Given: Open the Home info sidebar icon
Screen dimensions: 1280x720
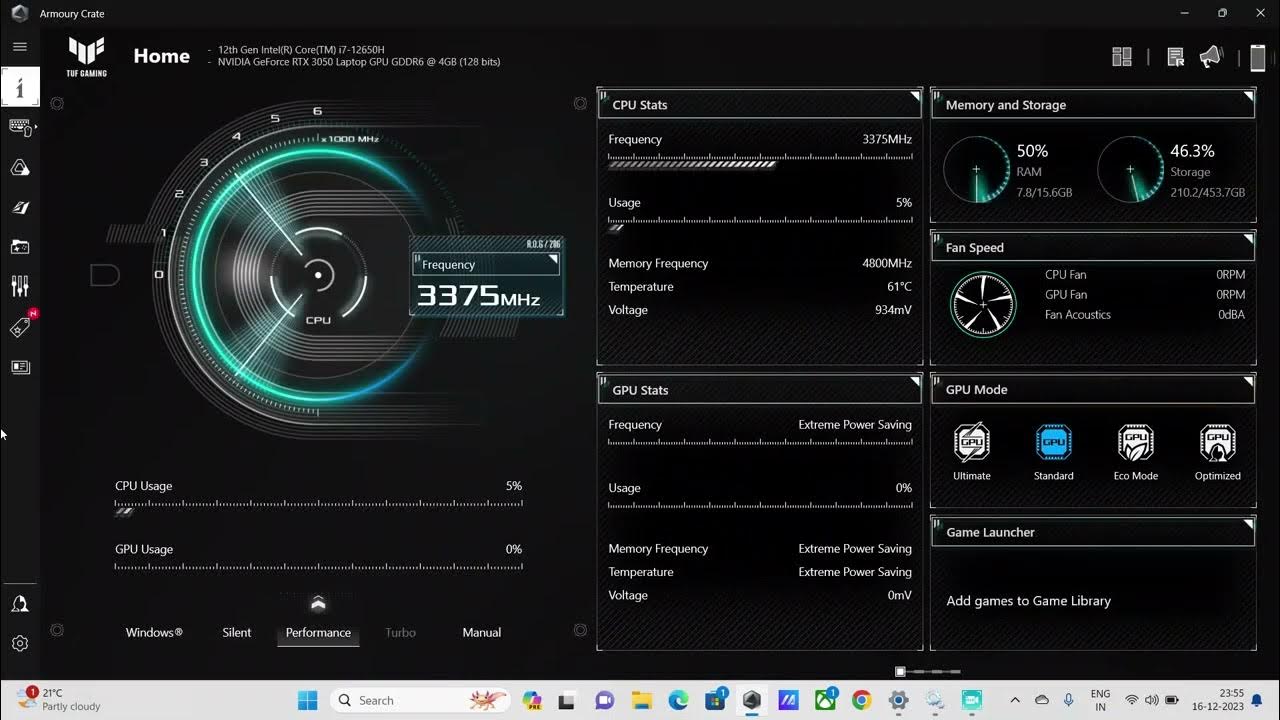Looking at the screenshot, I should pos(20,87).
